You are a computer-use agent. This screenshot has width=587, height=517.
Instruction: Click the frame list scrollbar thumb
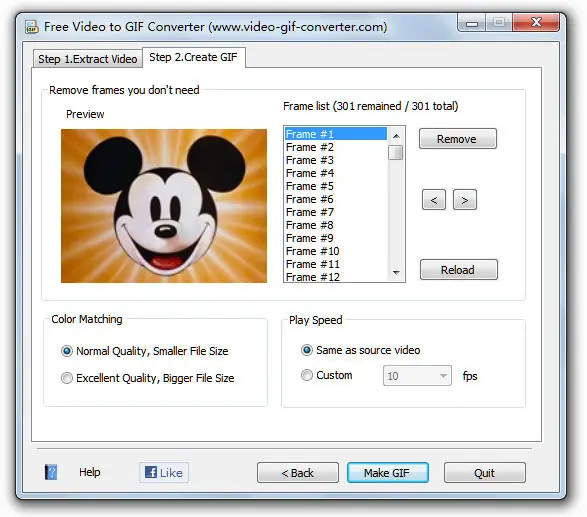coord(396,152)
